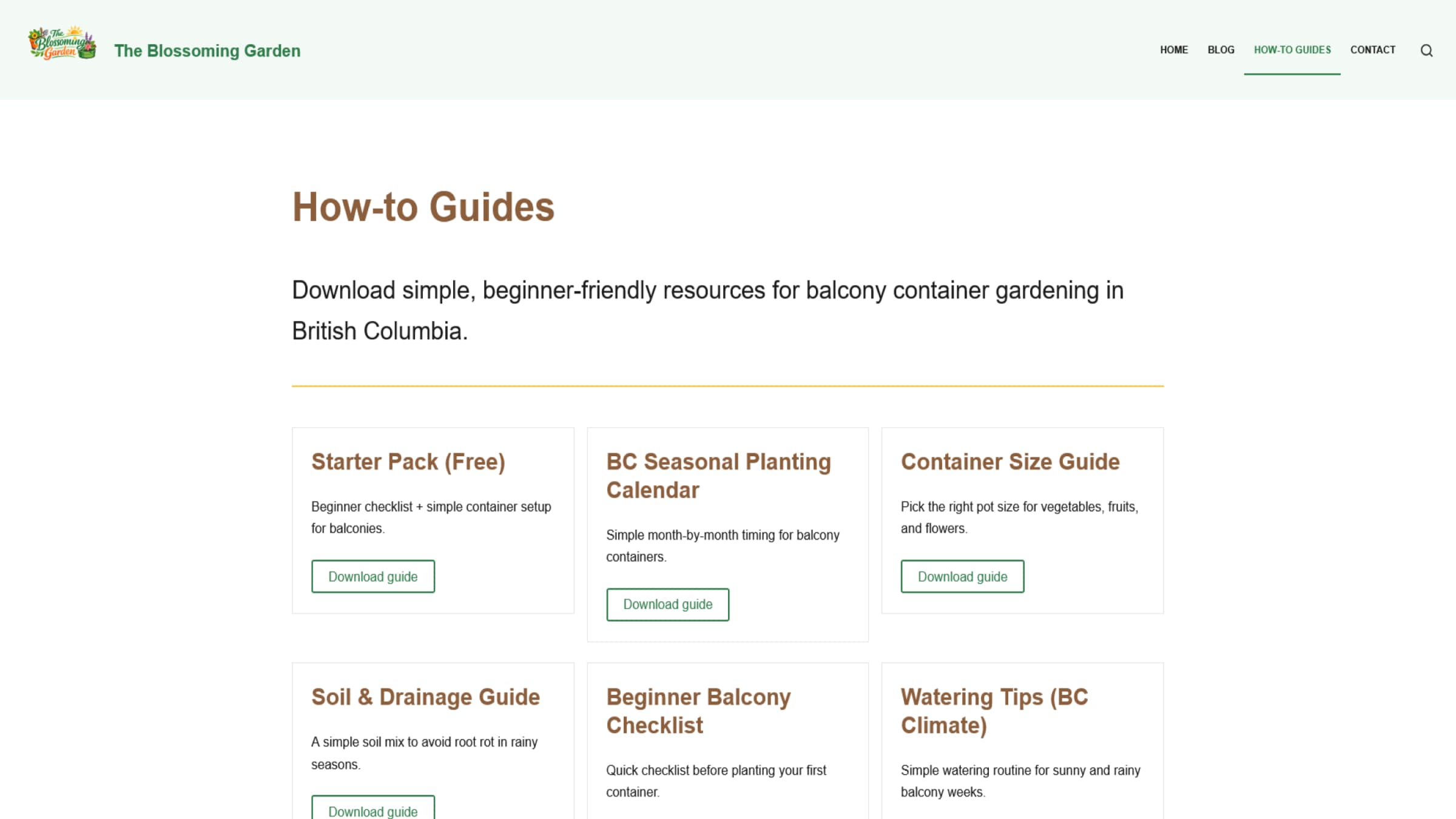
Task: Click the Watering Tips (BC Climate) heading
Action: pyautogui.click(x=994, y=711)
